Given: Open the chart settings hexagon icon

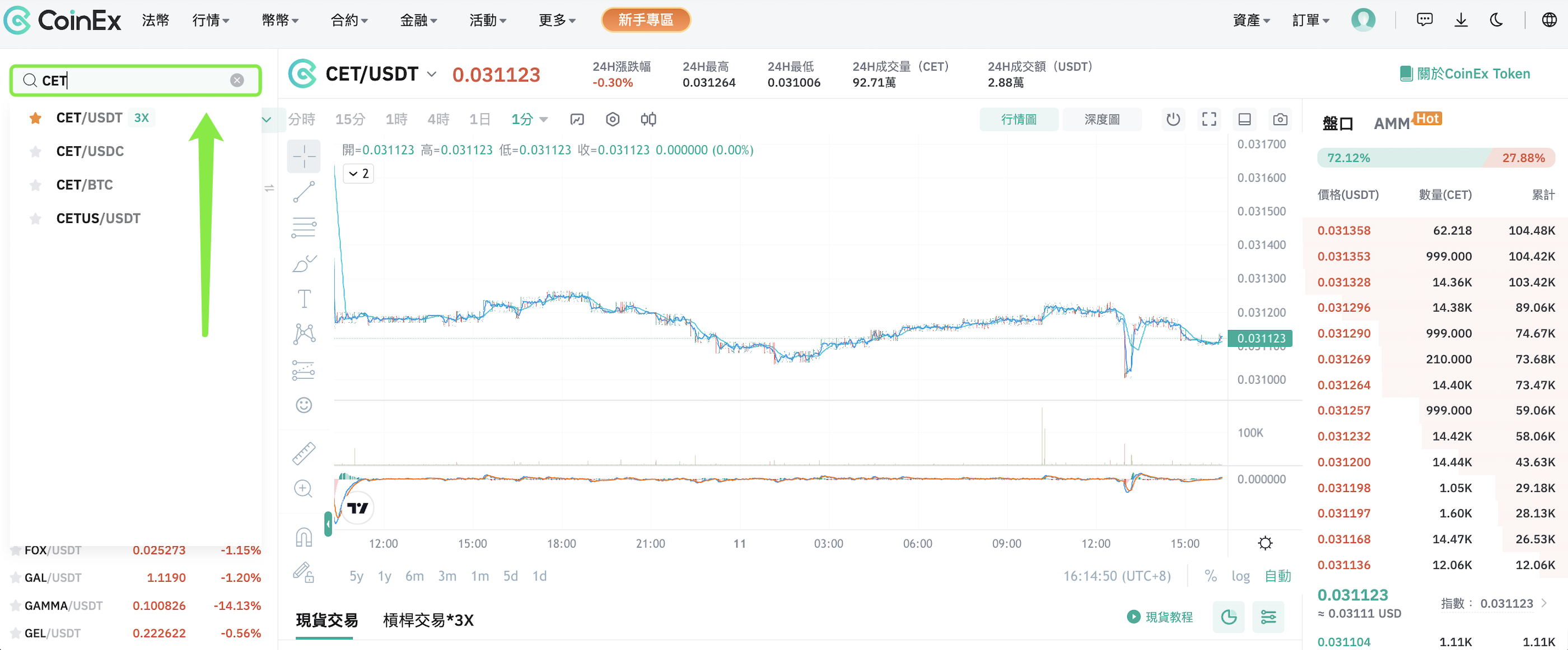Looking at the screenshot, I should [612, 119].
